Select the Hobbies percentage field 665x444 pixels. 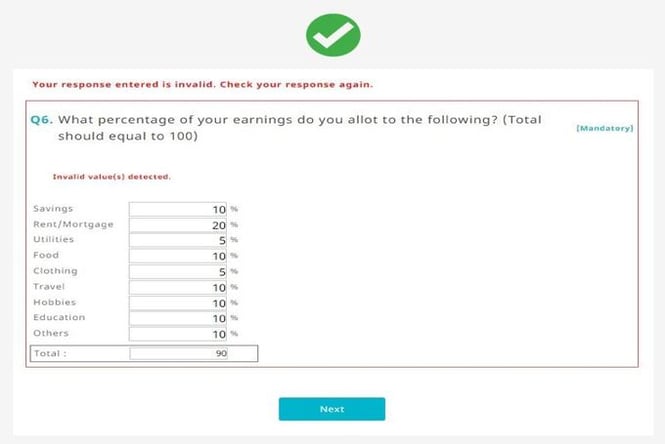point(178,303)
